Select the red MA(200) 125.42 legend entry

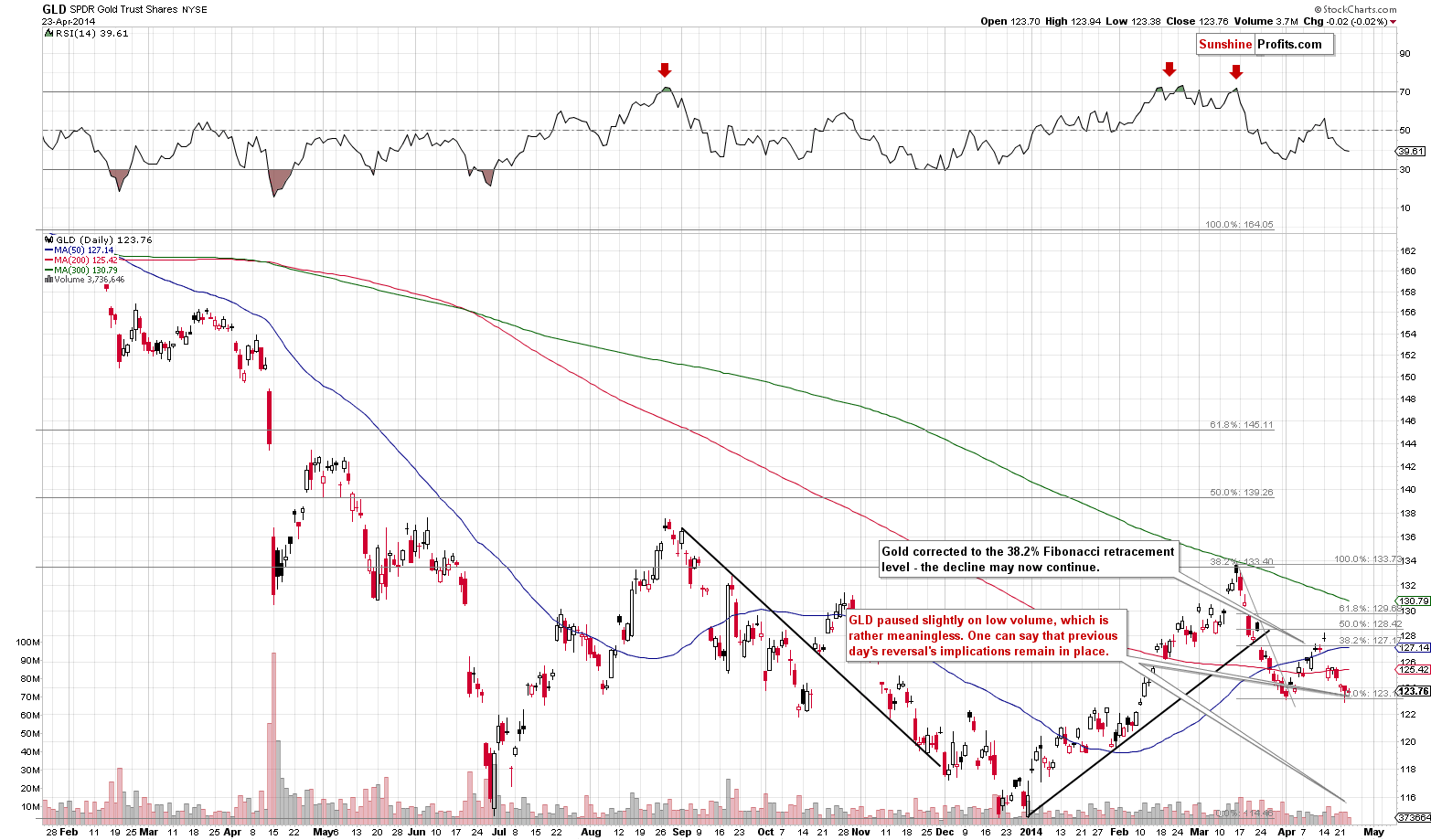click(x=80, y=260)
